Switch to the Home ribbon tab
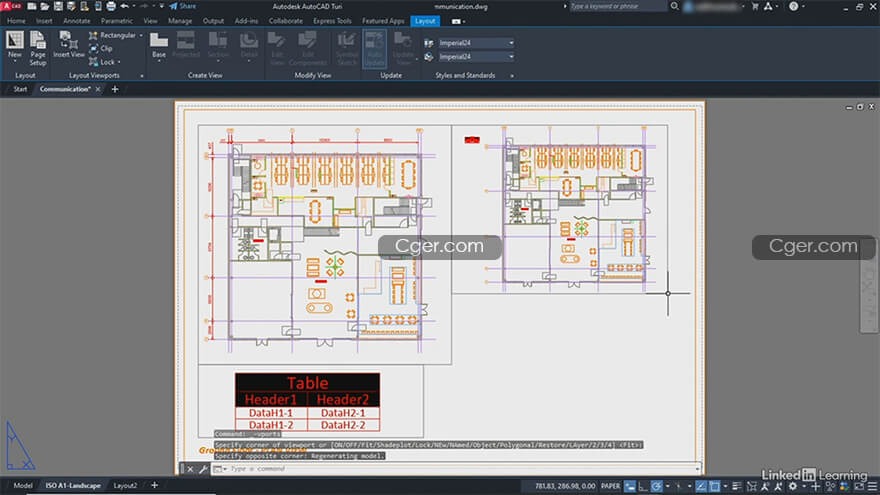This screenshot has height=495, width=880. (x=16, y=21)
